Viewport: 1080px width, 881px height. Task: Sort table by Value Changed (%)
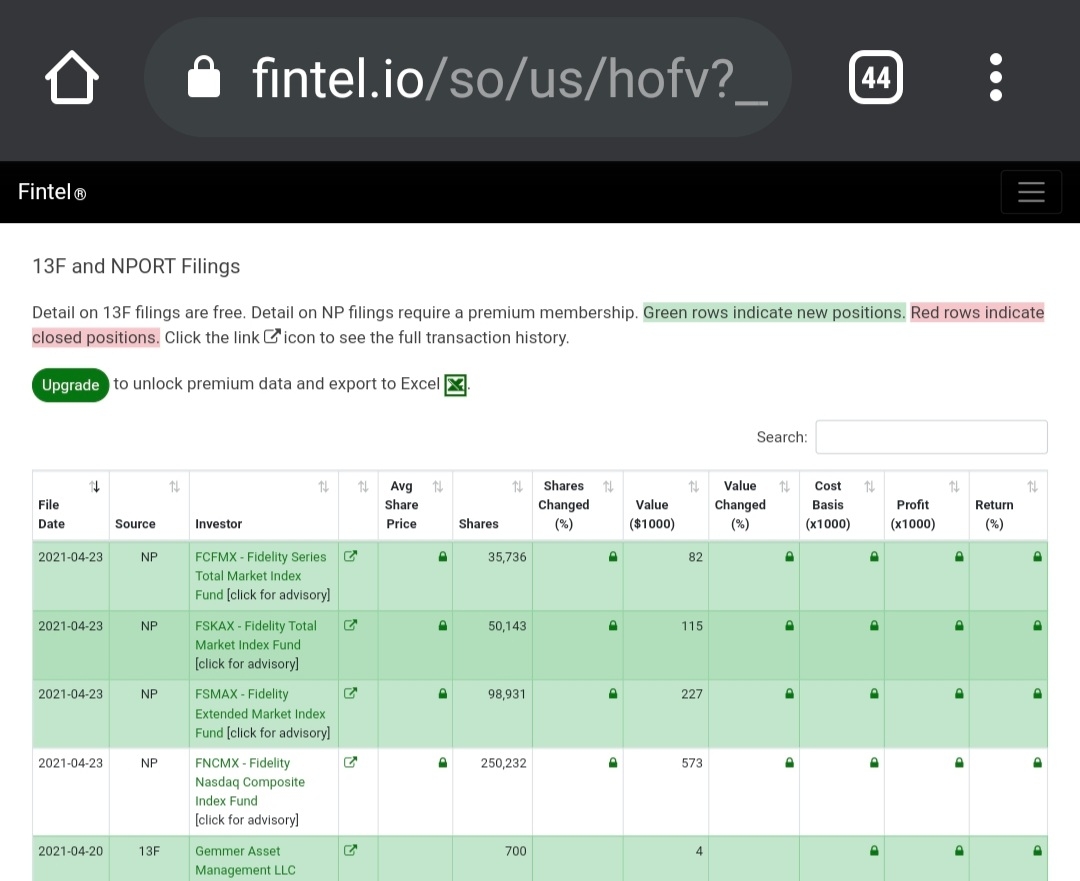click(754, 505)
